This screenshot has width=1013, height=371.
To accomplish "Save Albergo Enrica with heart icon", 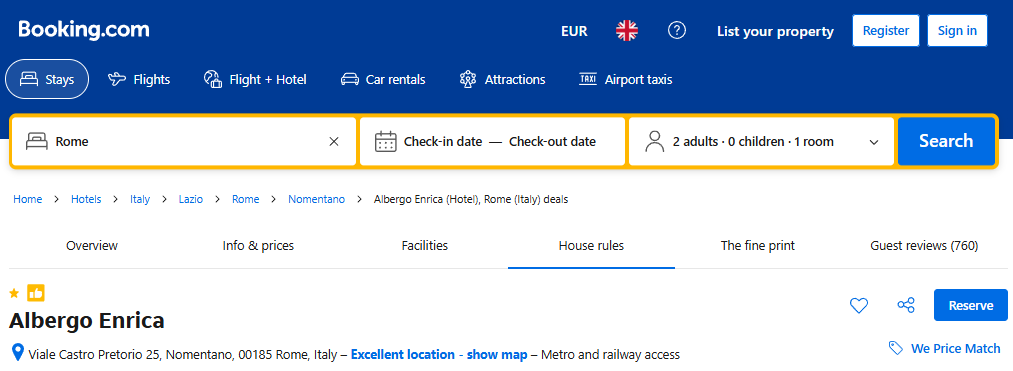I will tap(859, 305).
